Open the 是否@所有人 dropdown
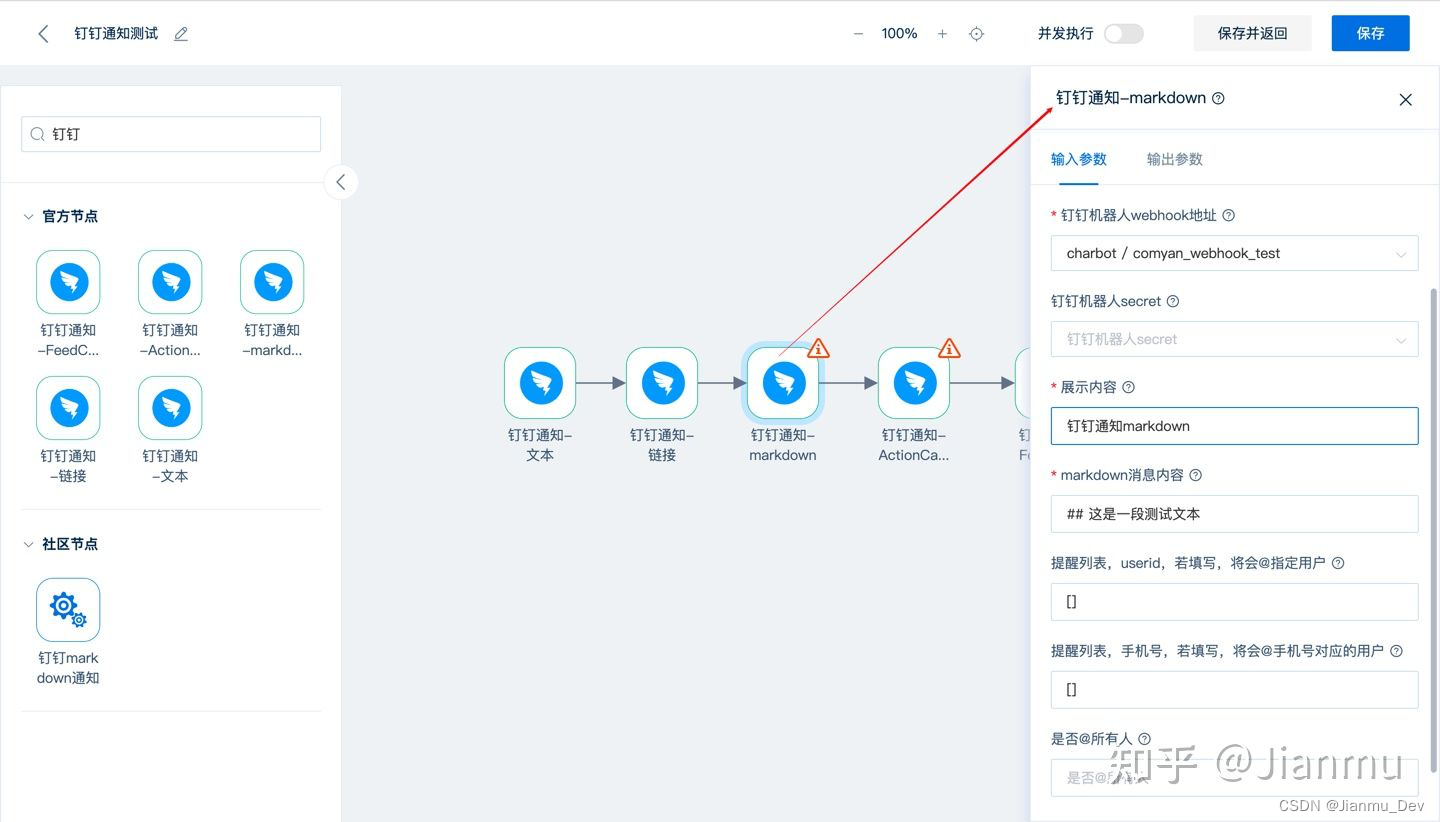 tap(1234, 777)
